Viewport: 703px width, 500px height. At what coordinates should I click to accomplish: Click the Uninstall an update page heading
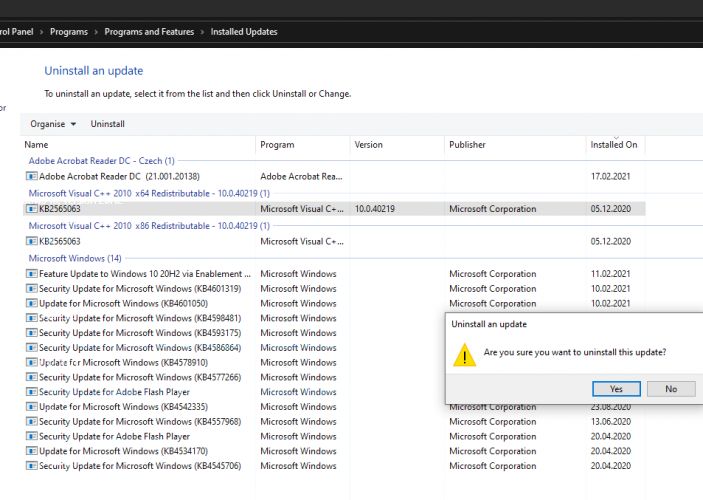pyautogui.click(x=94, y=71)
